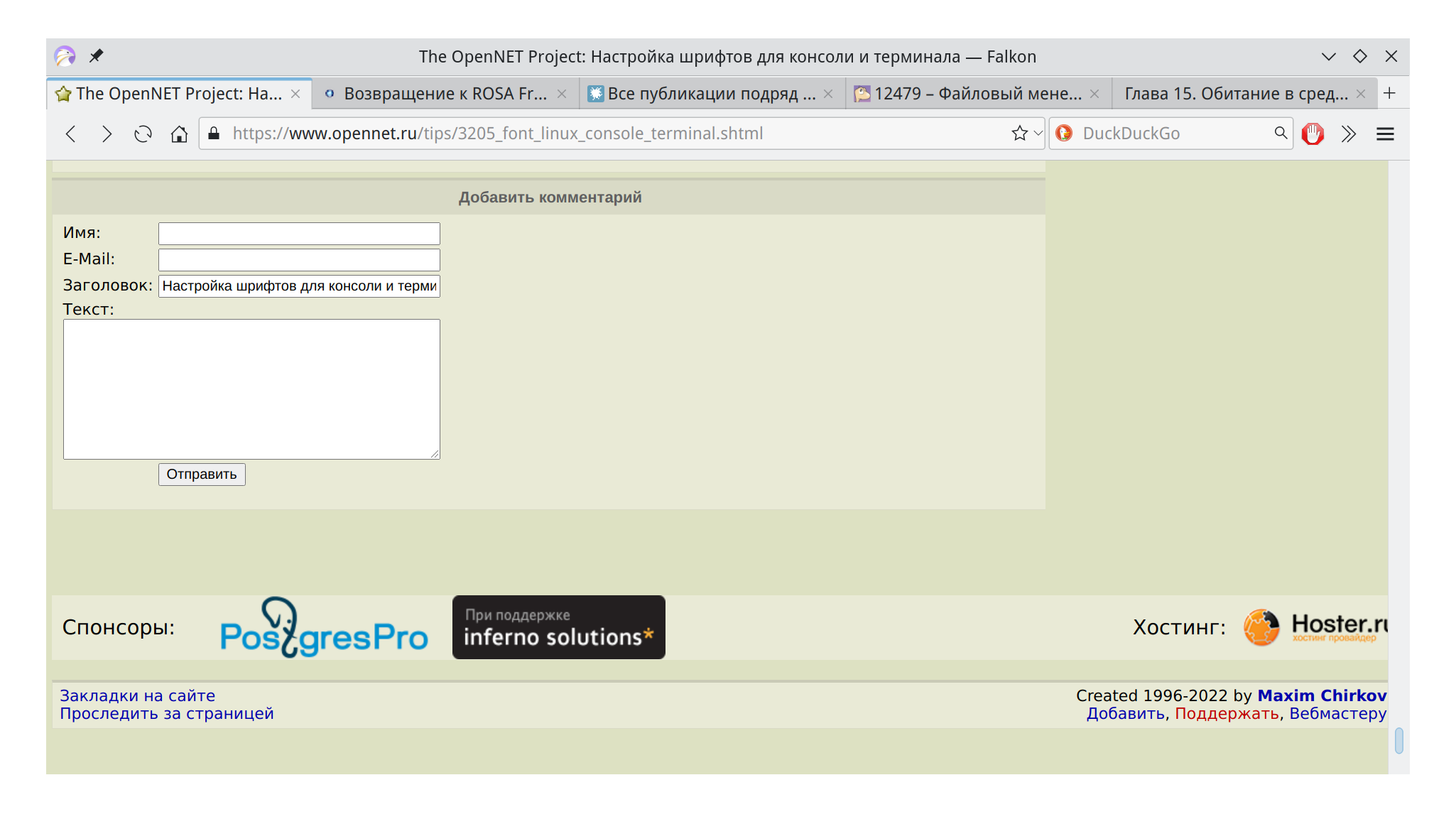The image size is (1456, 829).
Task: Click the forward navigation arrow
Action: (x=107, y=134)
